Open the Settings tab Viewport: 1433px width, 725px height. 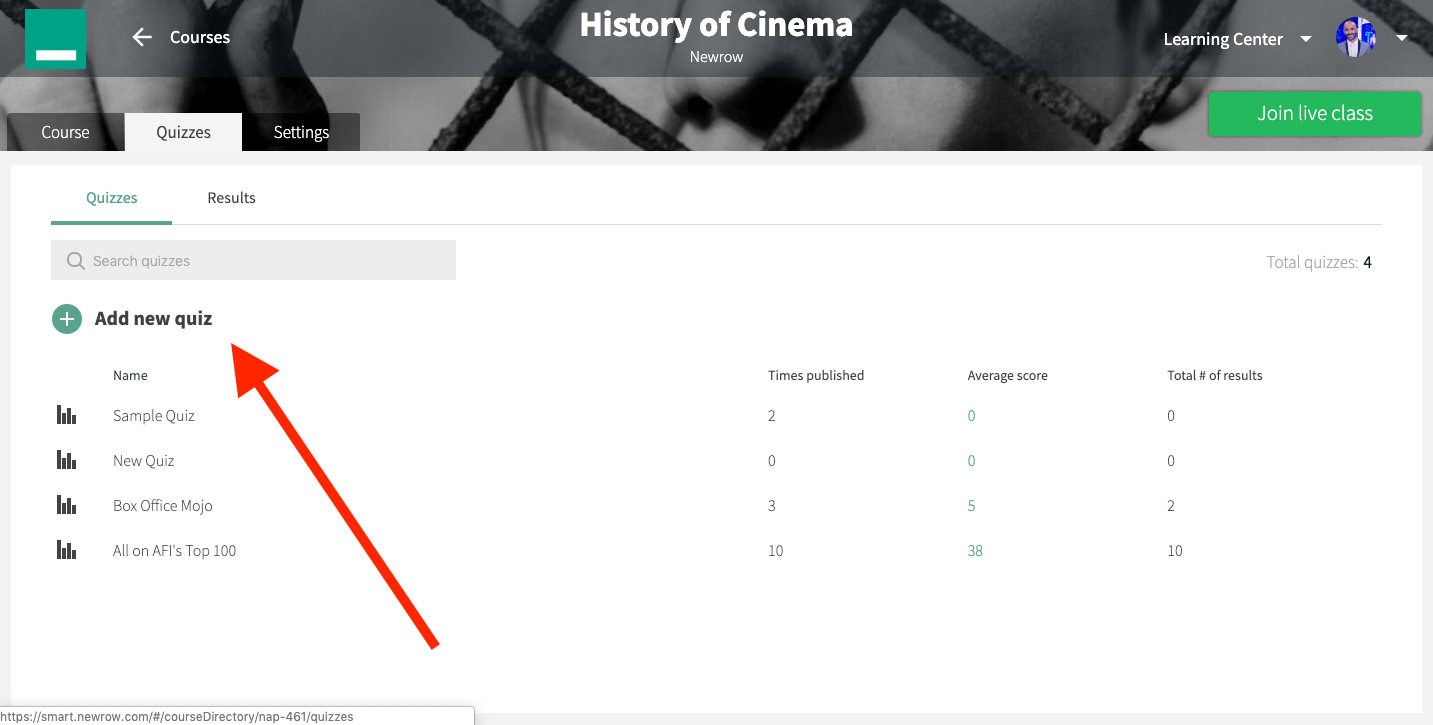pyautogui.click(x=301, y=132)
